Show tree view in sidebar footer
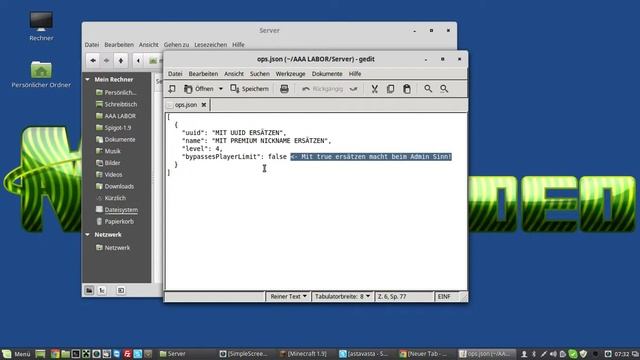Viewport: 640px width, 360px height. pyautogui.click(x=102, y=290)
